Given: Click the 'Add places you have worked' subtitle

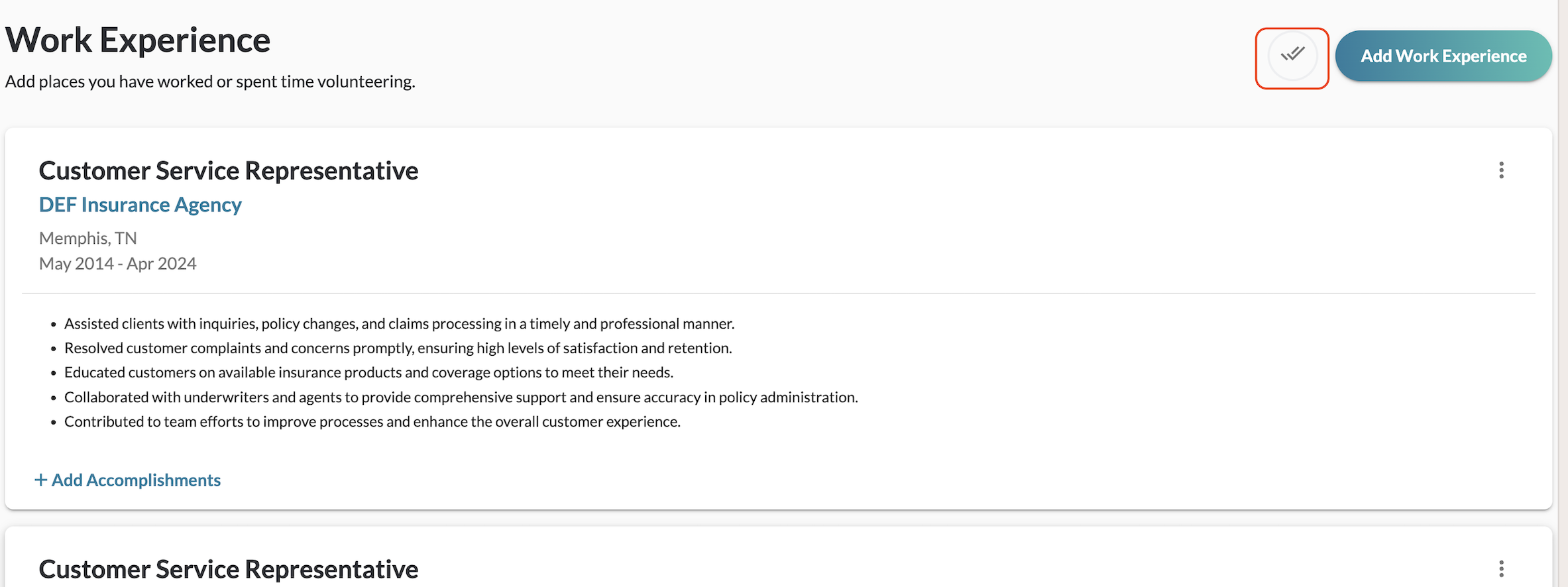Looking at the screenshot, I should click(x=210, y=81).
